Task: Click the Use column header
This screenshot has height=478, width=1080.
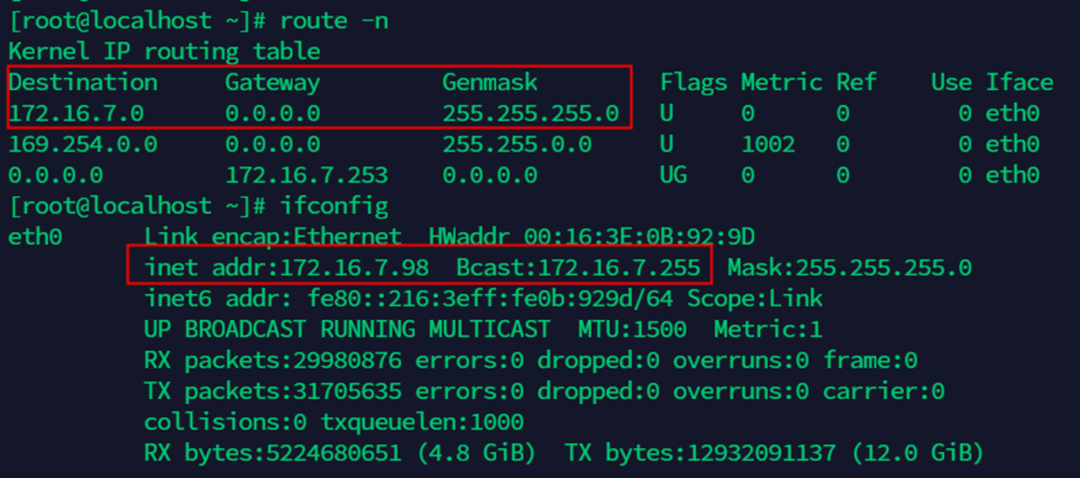Action: pyautogui.click(x=951, y=83)
